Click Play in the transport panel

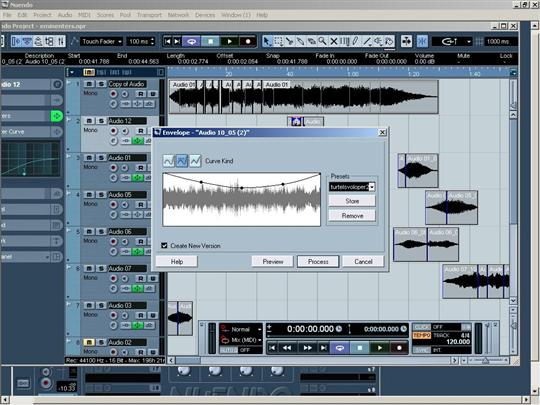380,348
